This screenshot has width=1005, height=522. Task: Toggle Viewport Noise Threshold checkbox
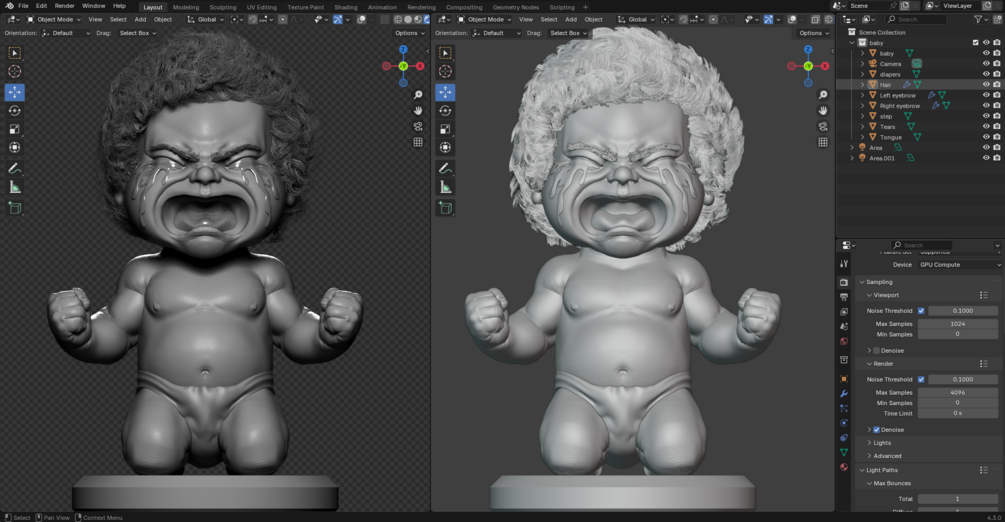tap(921, 310)
